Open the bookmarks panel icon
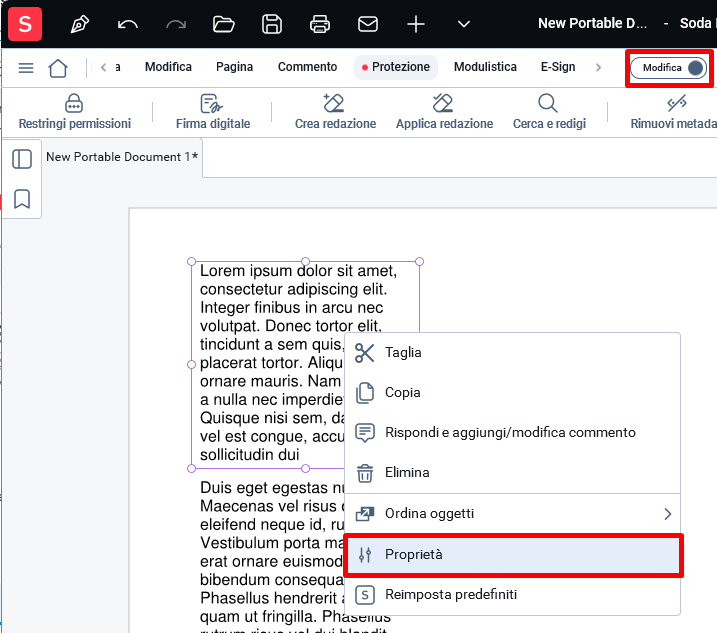Image resolution: width=717 pixels, height=633 pixels. [22, 199]
